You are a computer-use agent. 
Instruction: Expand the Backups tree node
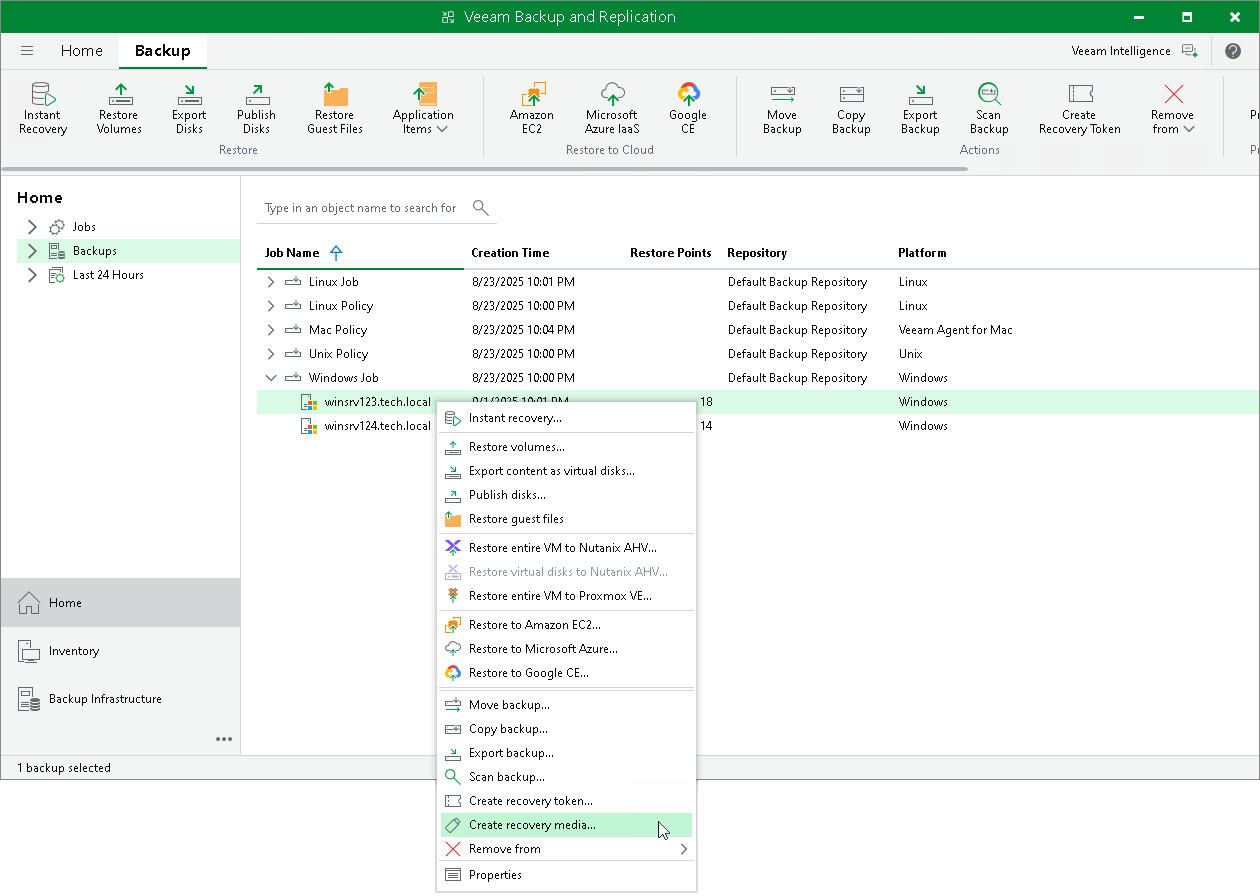pyautogui.click(x=32, y=251)
